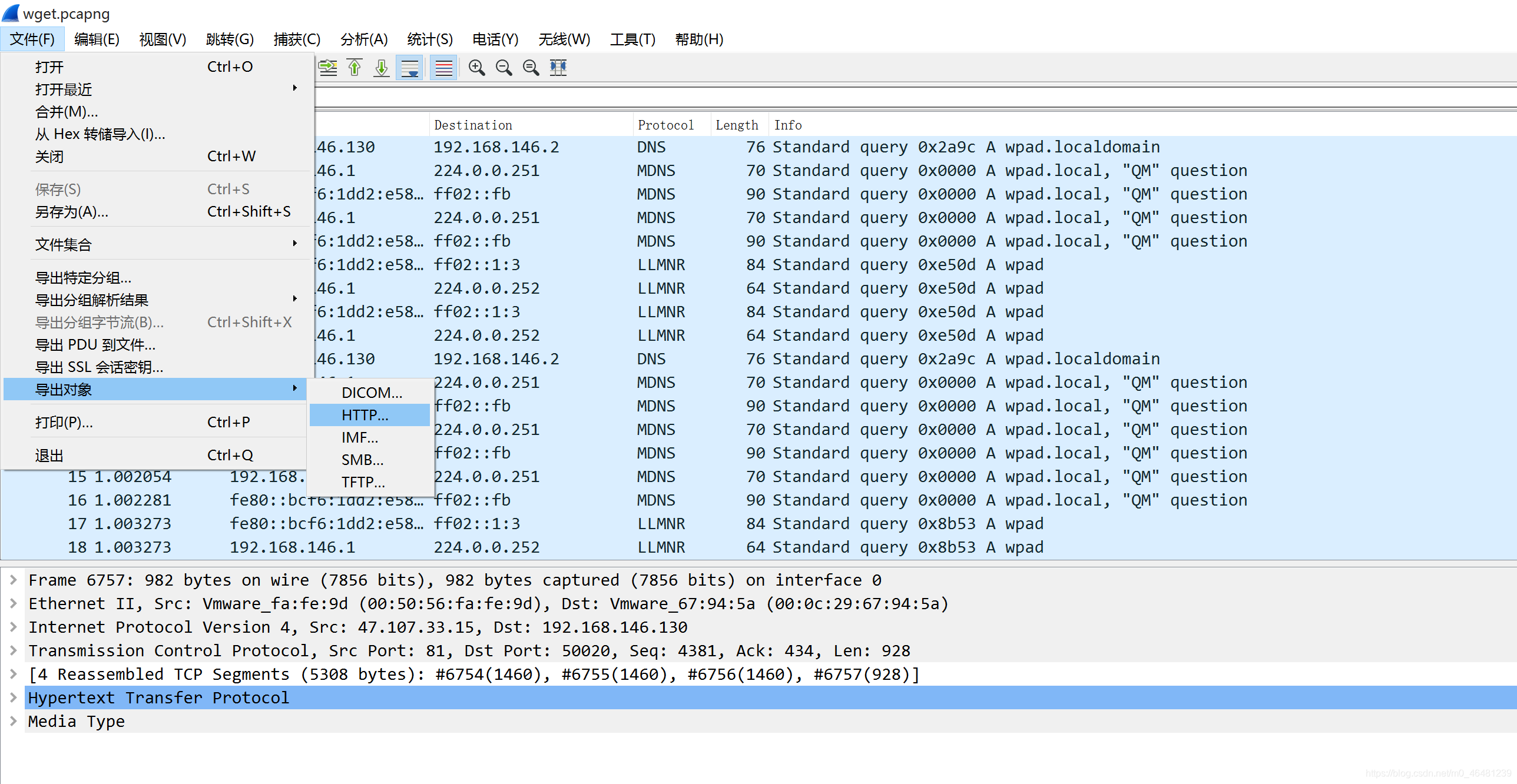
Task: Expand Transmission Control Protocol row
Action: pos(13,651)
